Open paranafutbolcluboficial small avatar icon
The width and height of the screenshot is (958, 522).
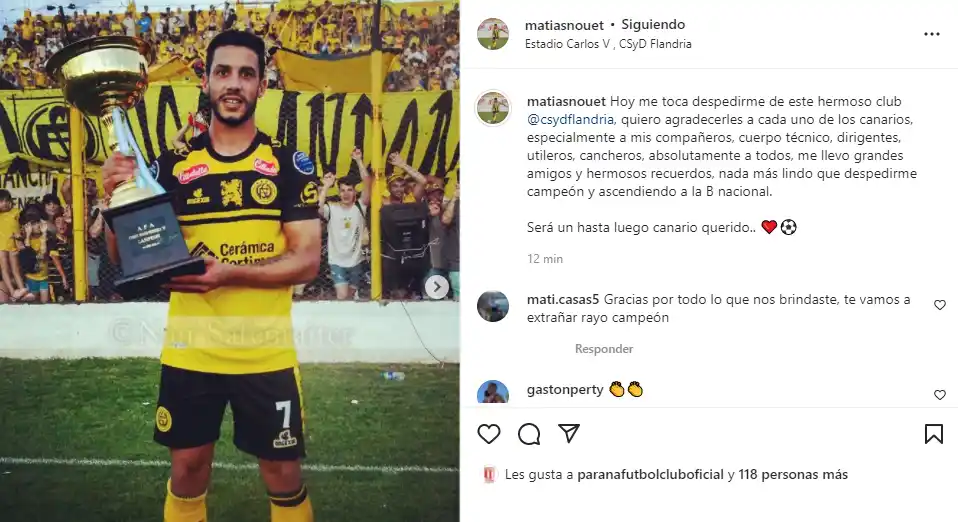(x=489, y=475)
